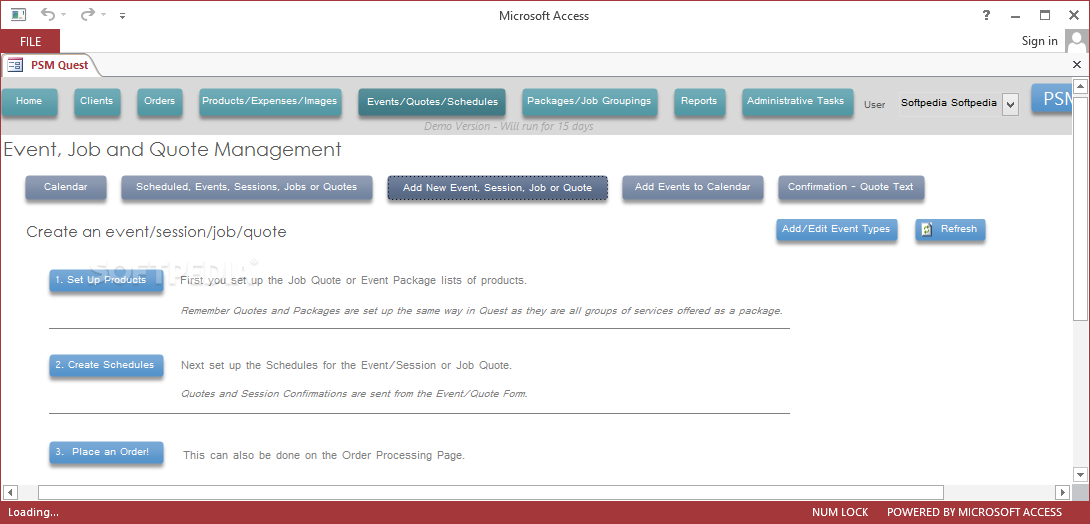Image resolution: width=1090 pixels, height=524 pixels.
Task: Click the 'Event, Job and Quote Management' heading
Action: point(172,150)
